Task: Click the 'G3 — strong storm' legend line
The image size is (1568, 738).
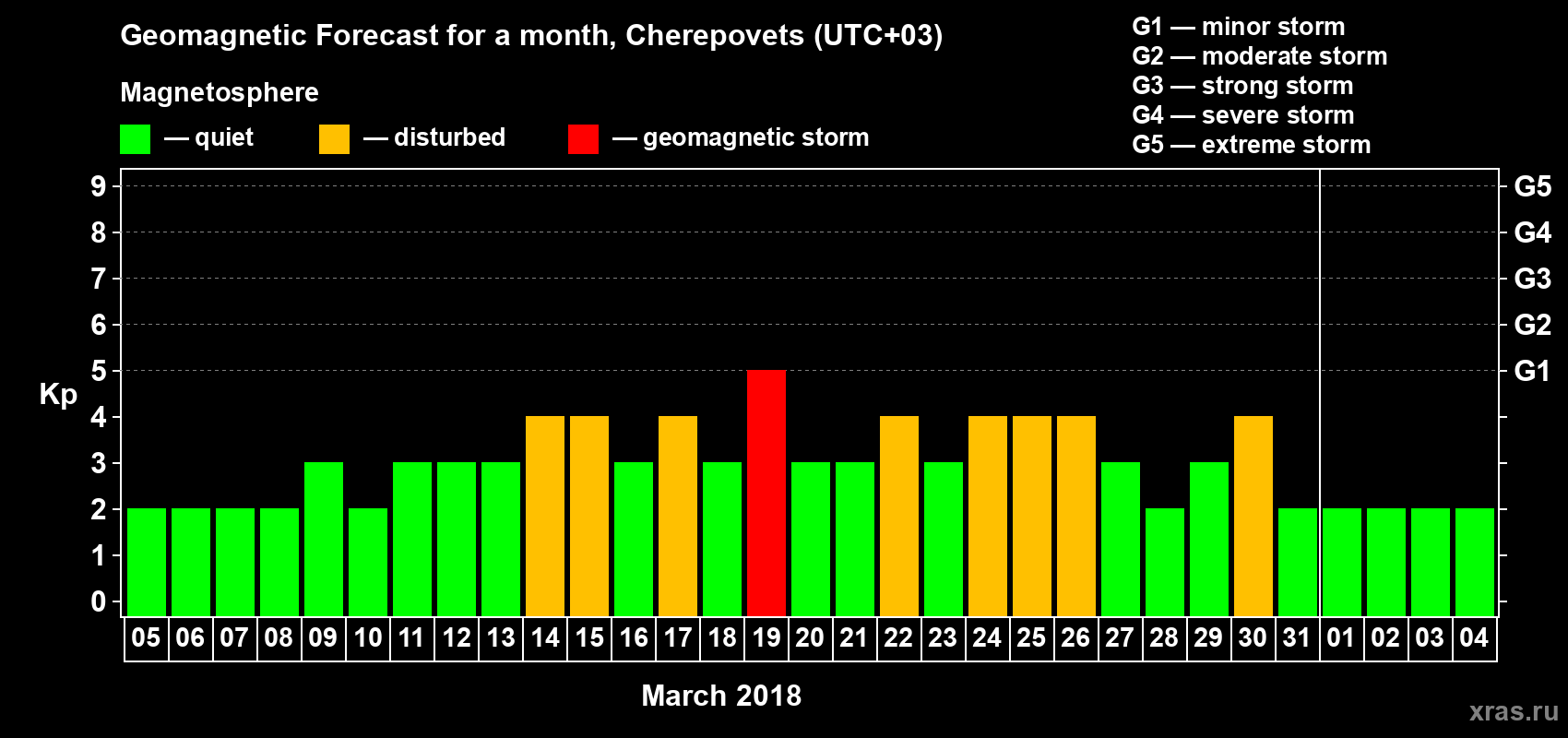Action: [x=1243, y=86]
